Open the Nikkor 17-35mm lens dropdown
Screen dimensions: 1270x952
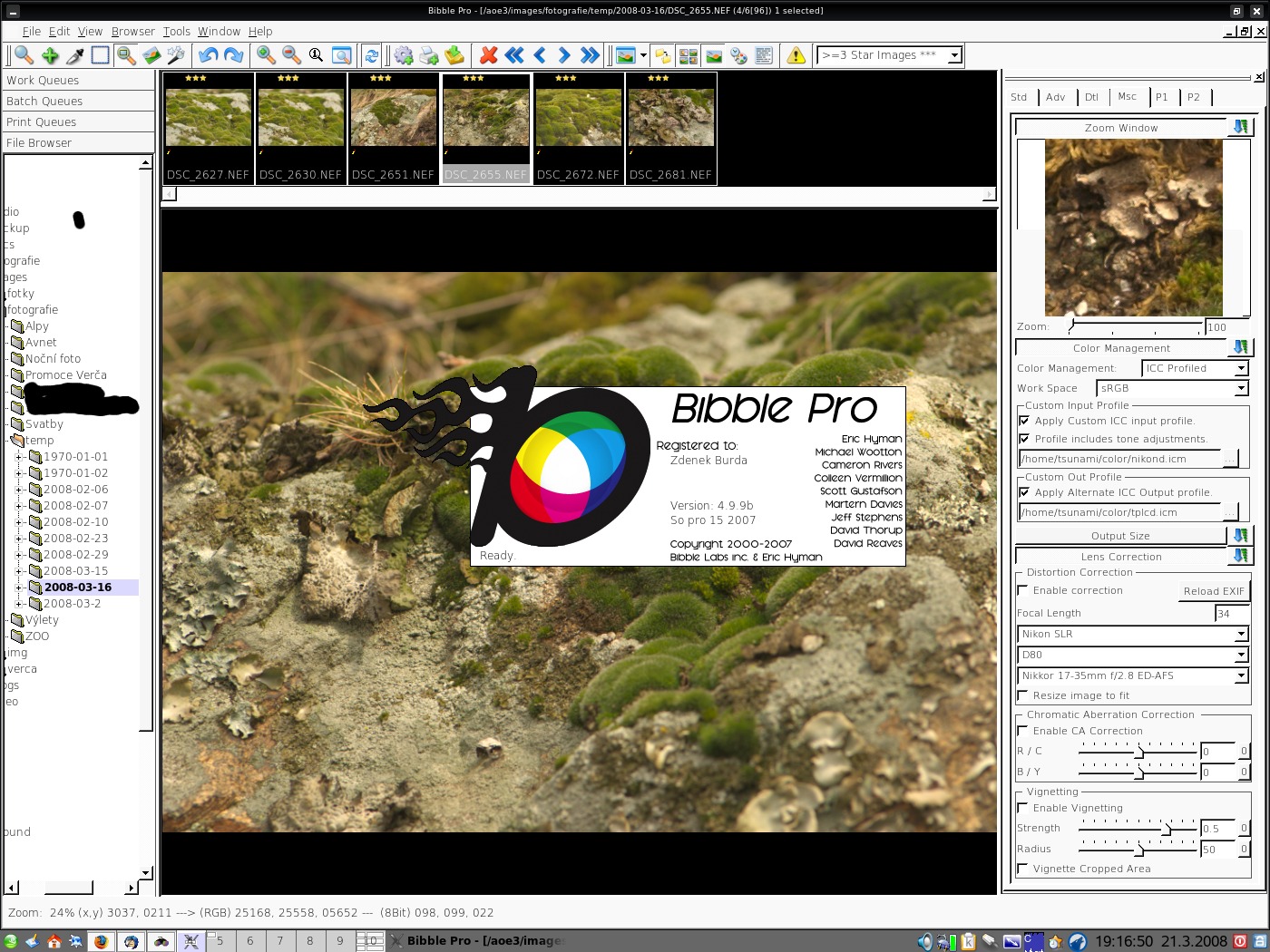point(1241,675)
